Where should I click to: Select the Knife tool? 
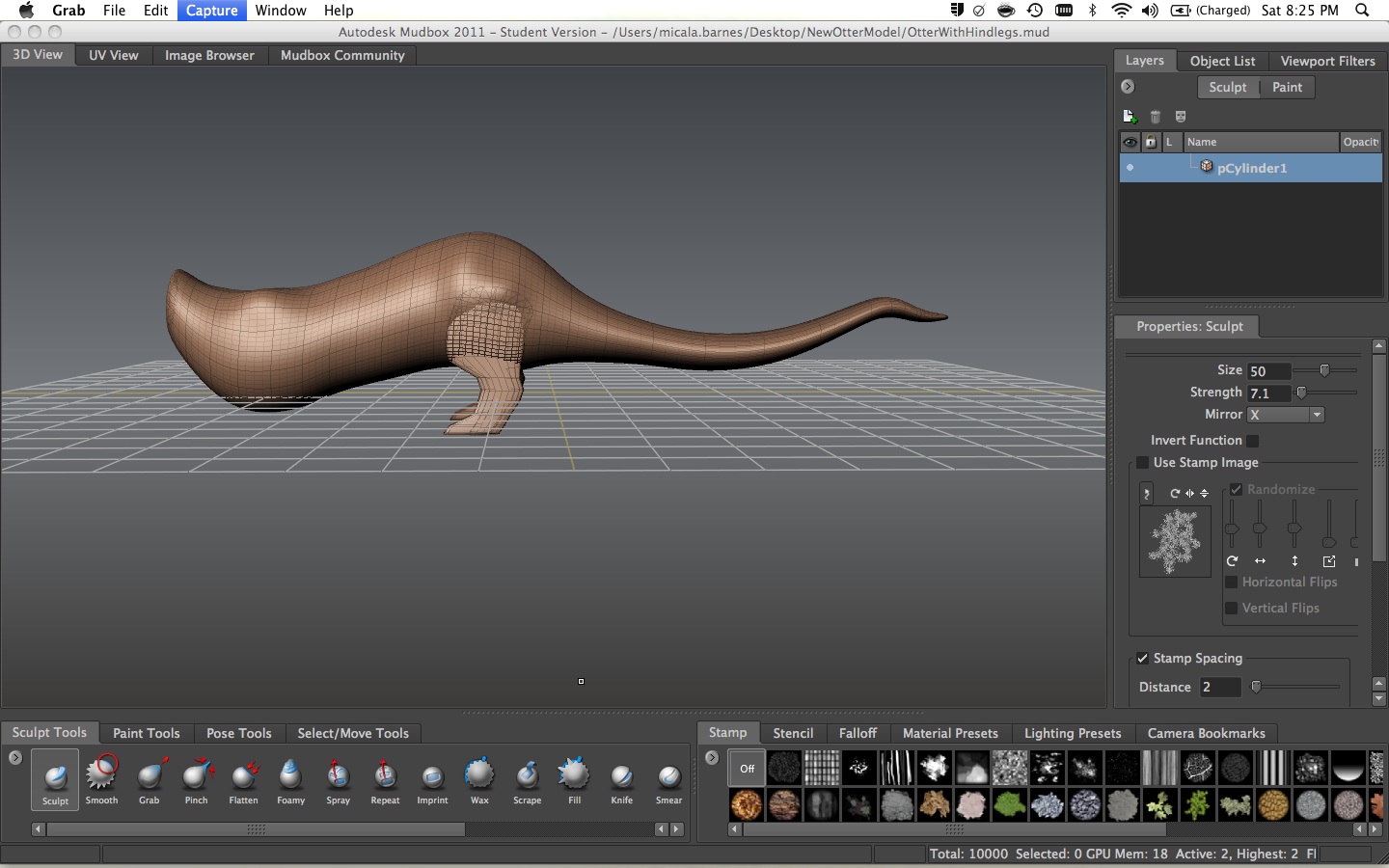click(622, 776)
